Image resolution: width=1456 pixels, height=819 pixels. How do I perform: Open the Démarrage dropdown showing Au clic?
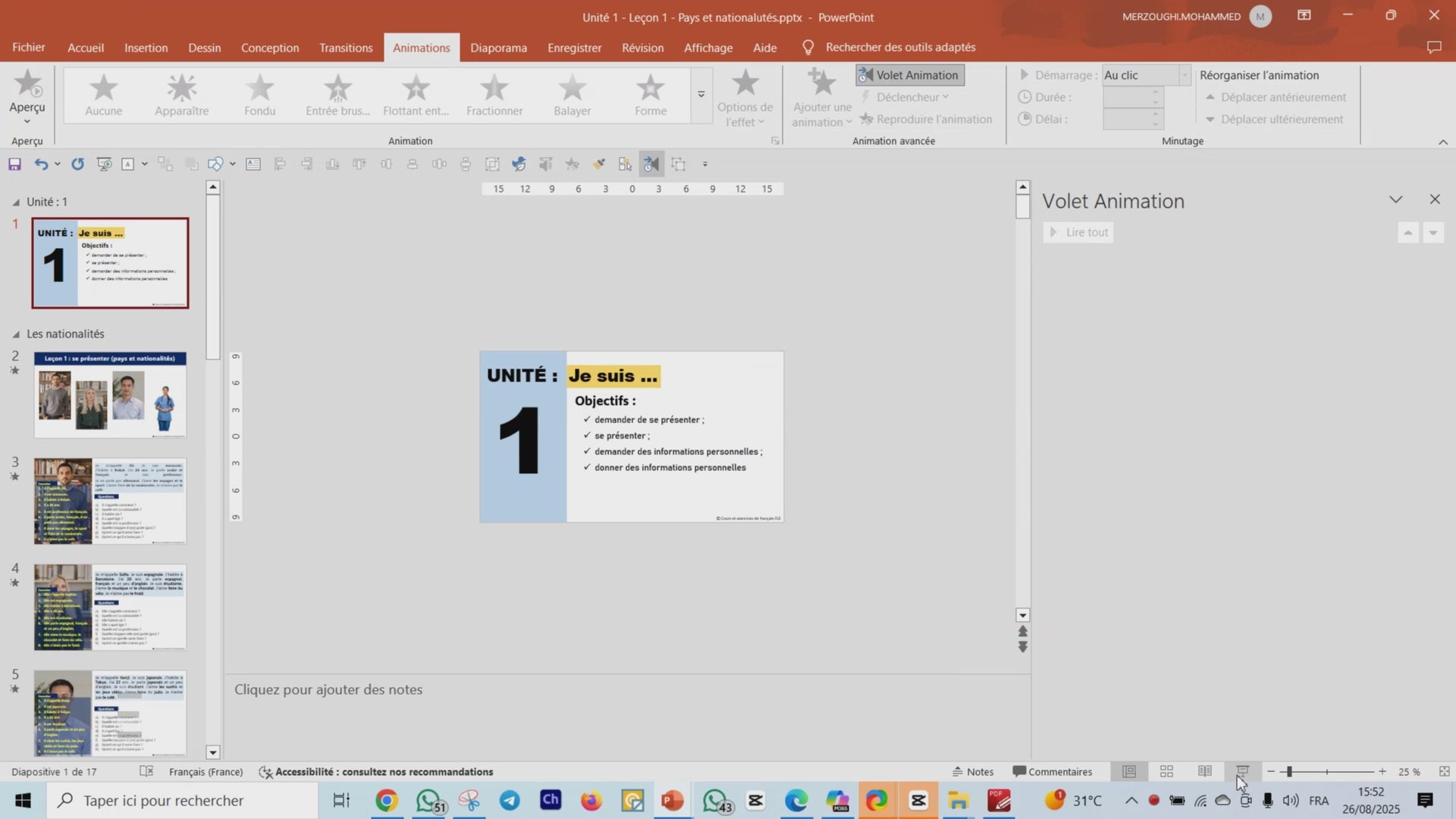[x=1184, y=75]
